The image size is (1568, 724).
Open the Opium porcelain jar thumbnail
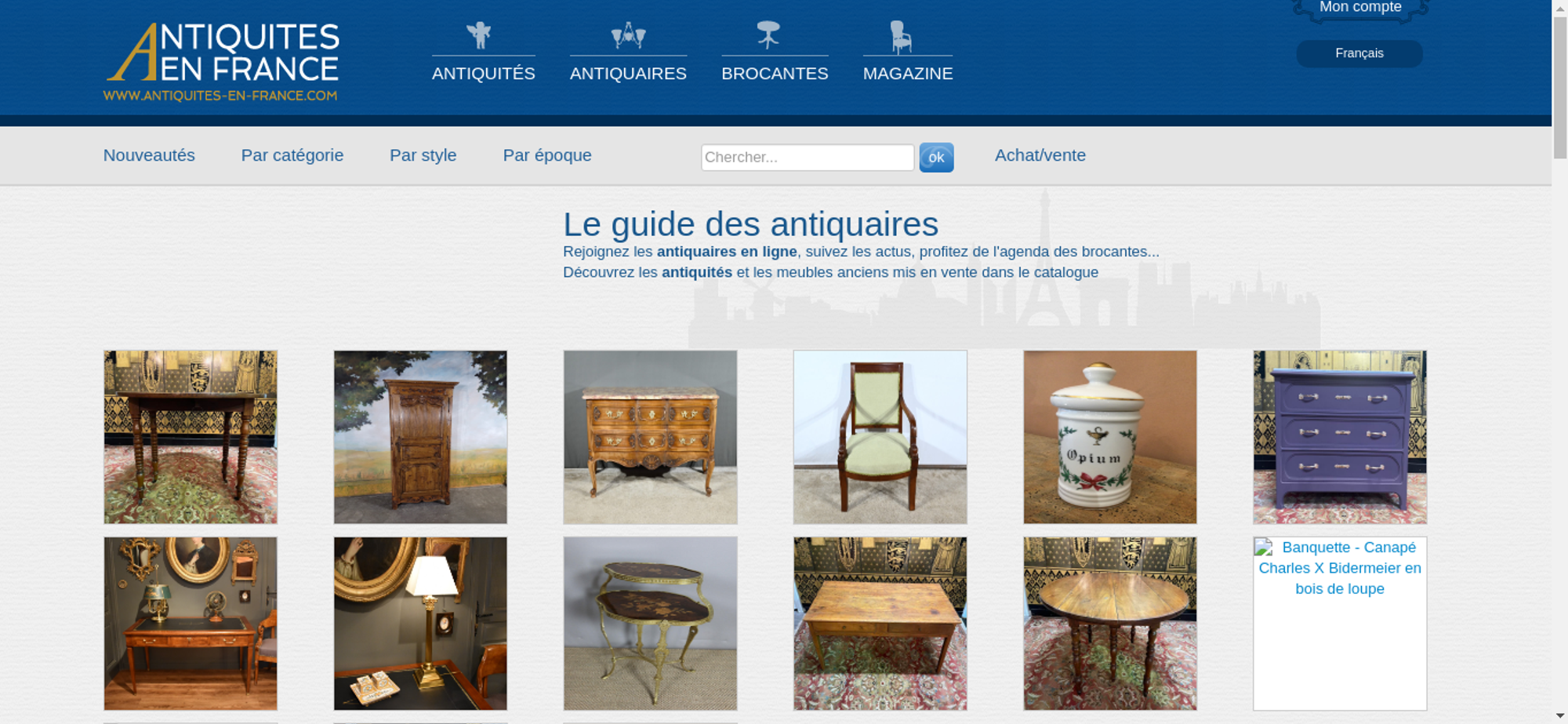(1110, 437)
